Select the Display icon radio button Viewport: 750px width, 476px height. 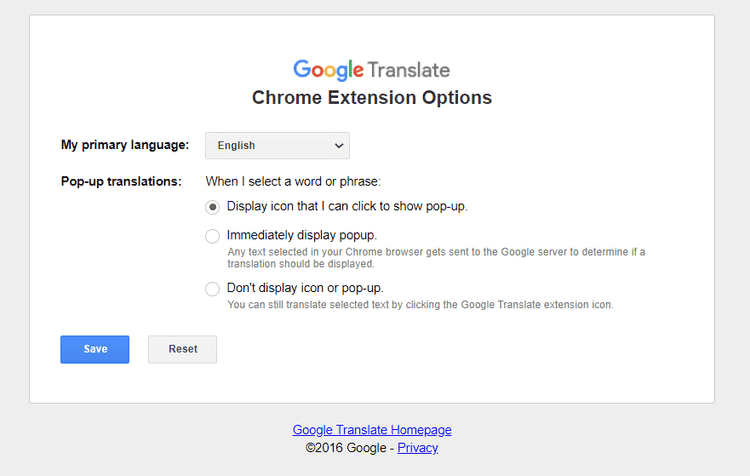(x=212, y=207)
